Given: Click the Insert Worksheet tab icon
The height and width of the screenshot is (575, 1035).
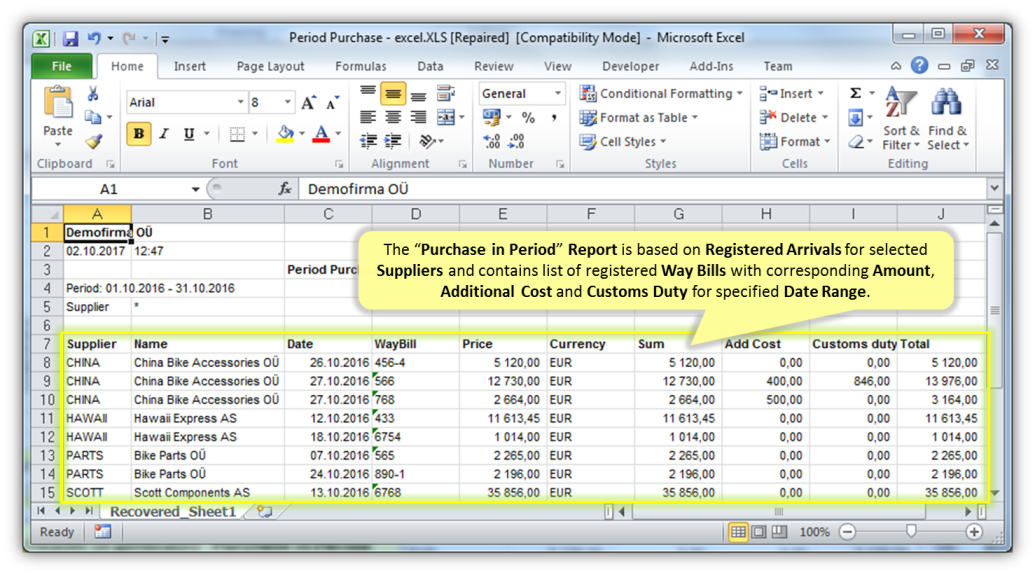Looking at the screenshot, I should click(x=265, y=512).
